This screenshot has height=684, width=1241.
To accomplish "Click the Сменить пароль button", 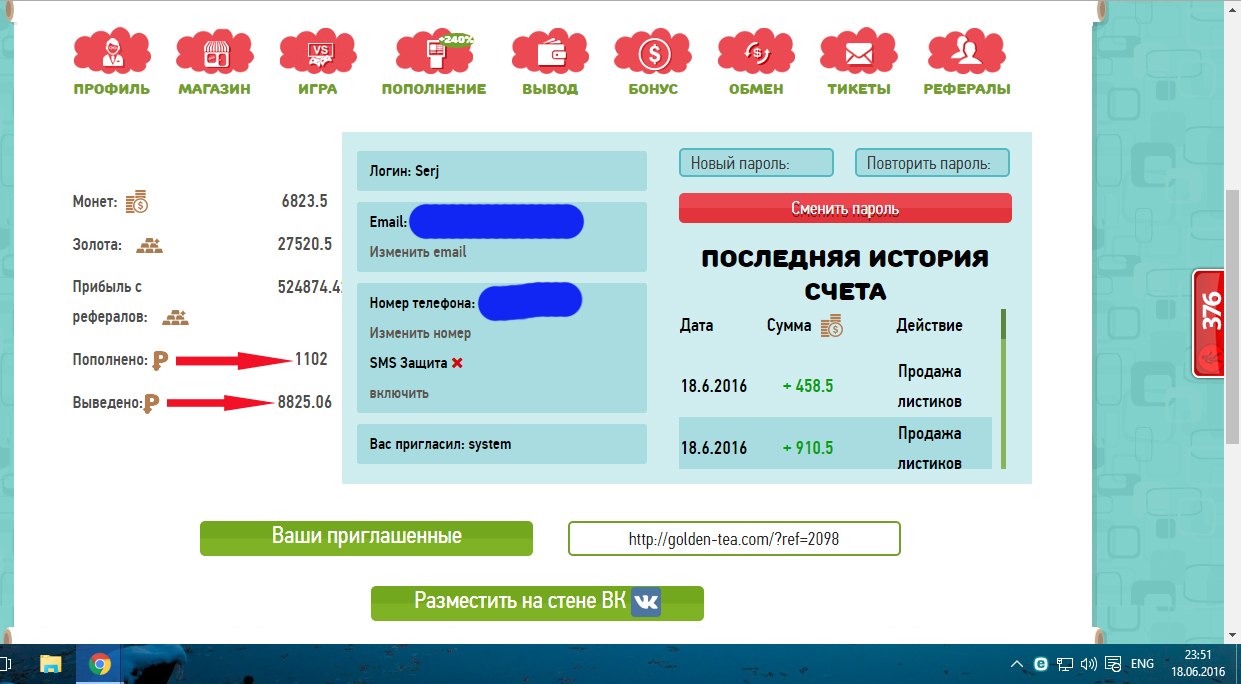I will tap(845, 209).
